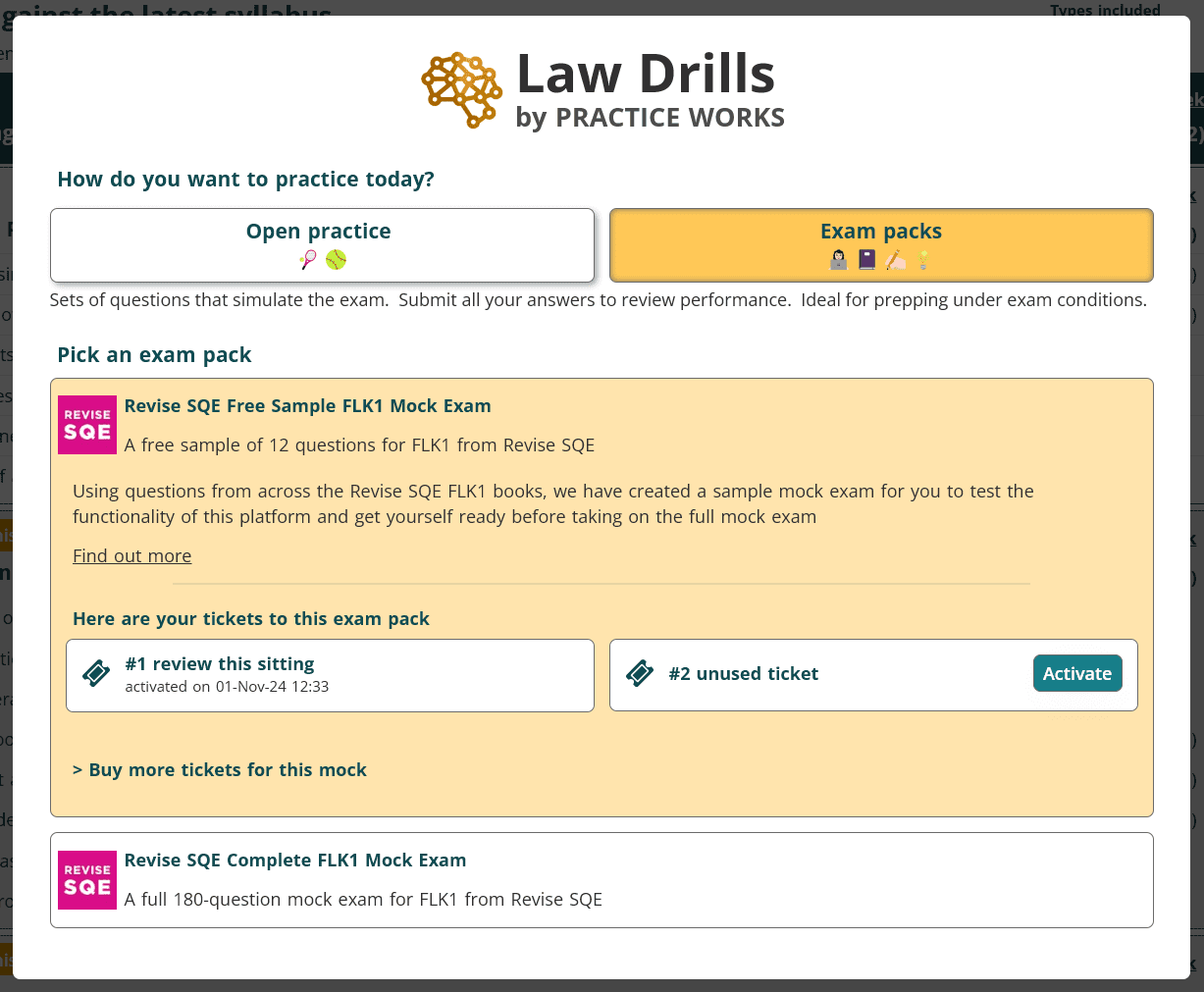
Task: Click the ticket icon beside "#2 unused ticket"
Action: tap(641, 674)
